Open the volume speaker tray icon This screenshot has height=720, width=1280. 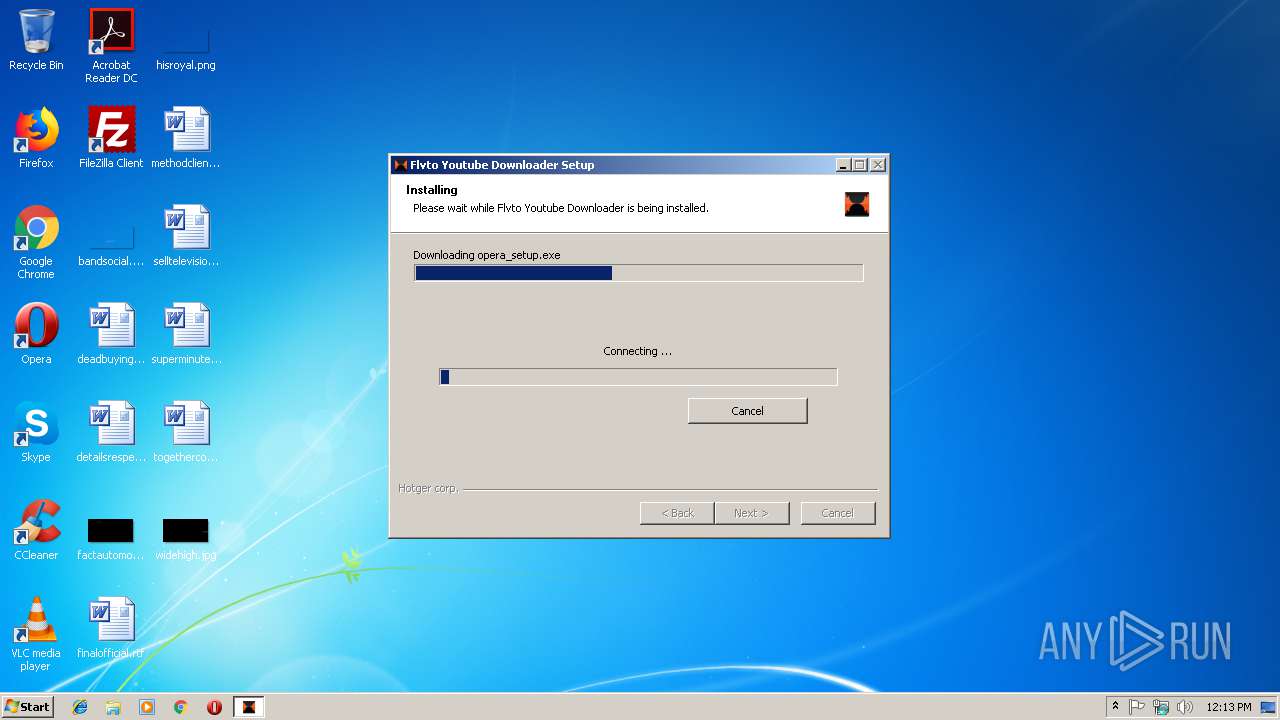[x=1185, y=707]
